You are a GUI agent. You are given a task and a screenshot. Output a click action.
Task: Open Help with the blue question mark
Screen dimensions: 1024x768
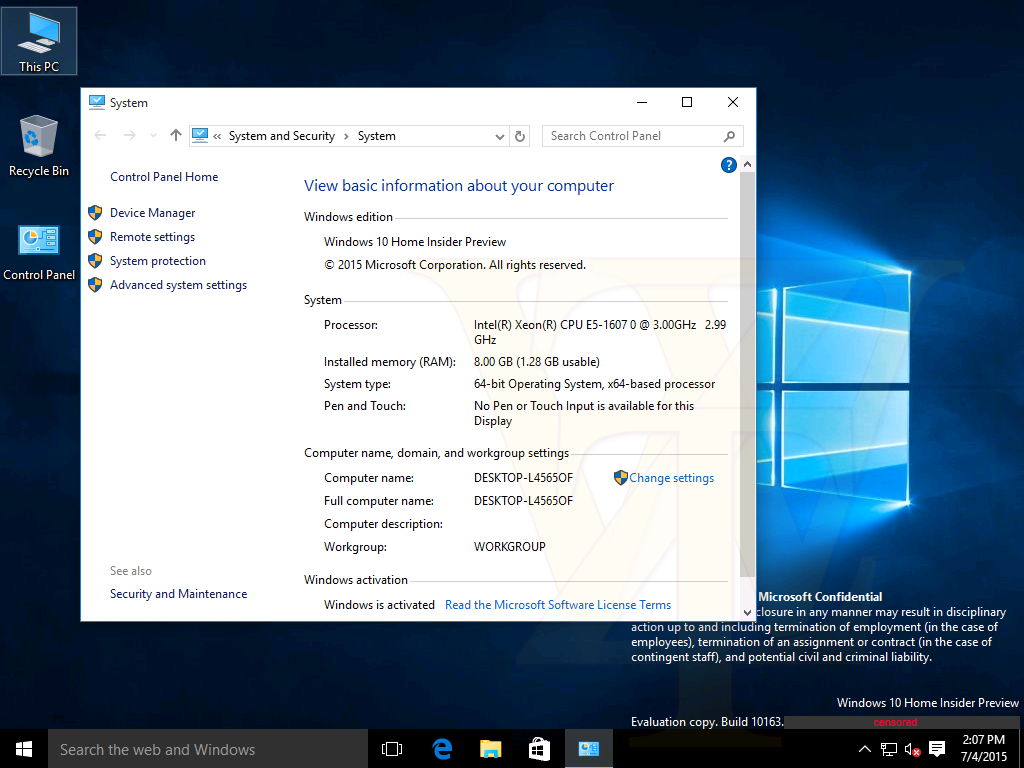tap(728, 165)
